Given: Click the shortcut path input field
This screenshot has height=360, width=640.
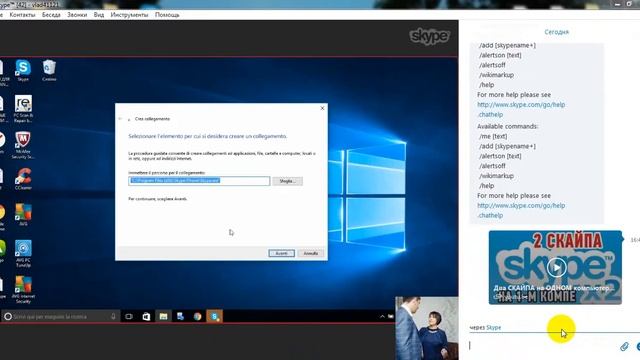Looking at the screenshot, I should coord(199,181).
